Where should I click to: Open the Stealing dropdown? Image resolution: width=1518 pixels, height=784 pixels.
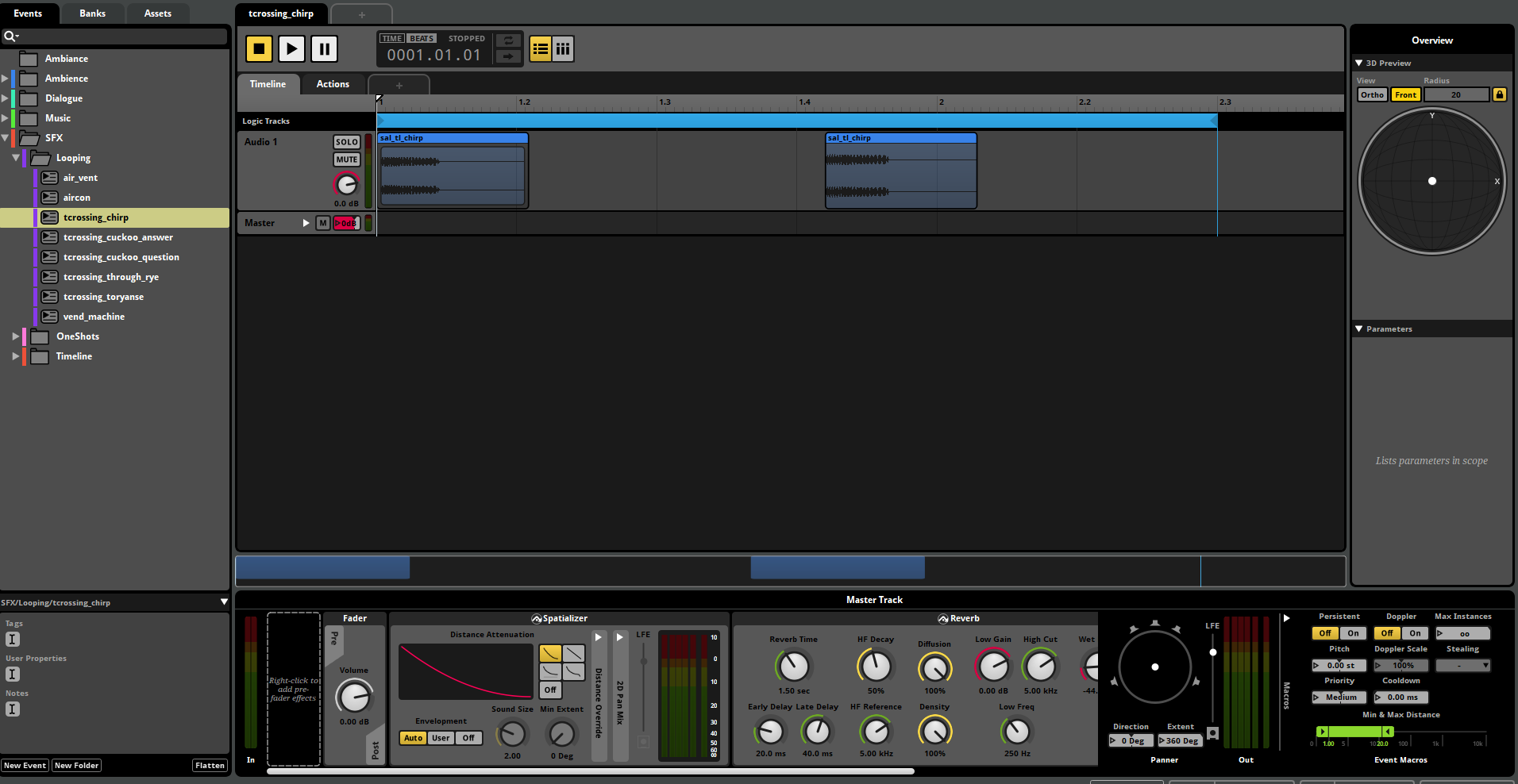[x=1462, y=666]
